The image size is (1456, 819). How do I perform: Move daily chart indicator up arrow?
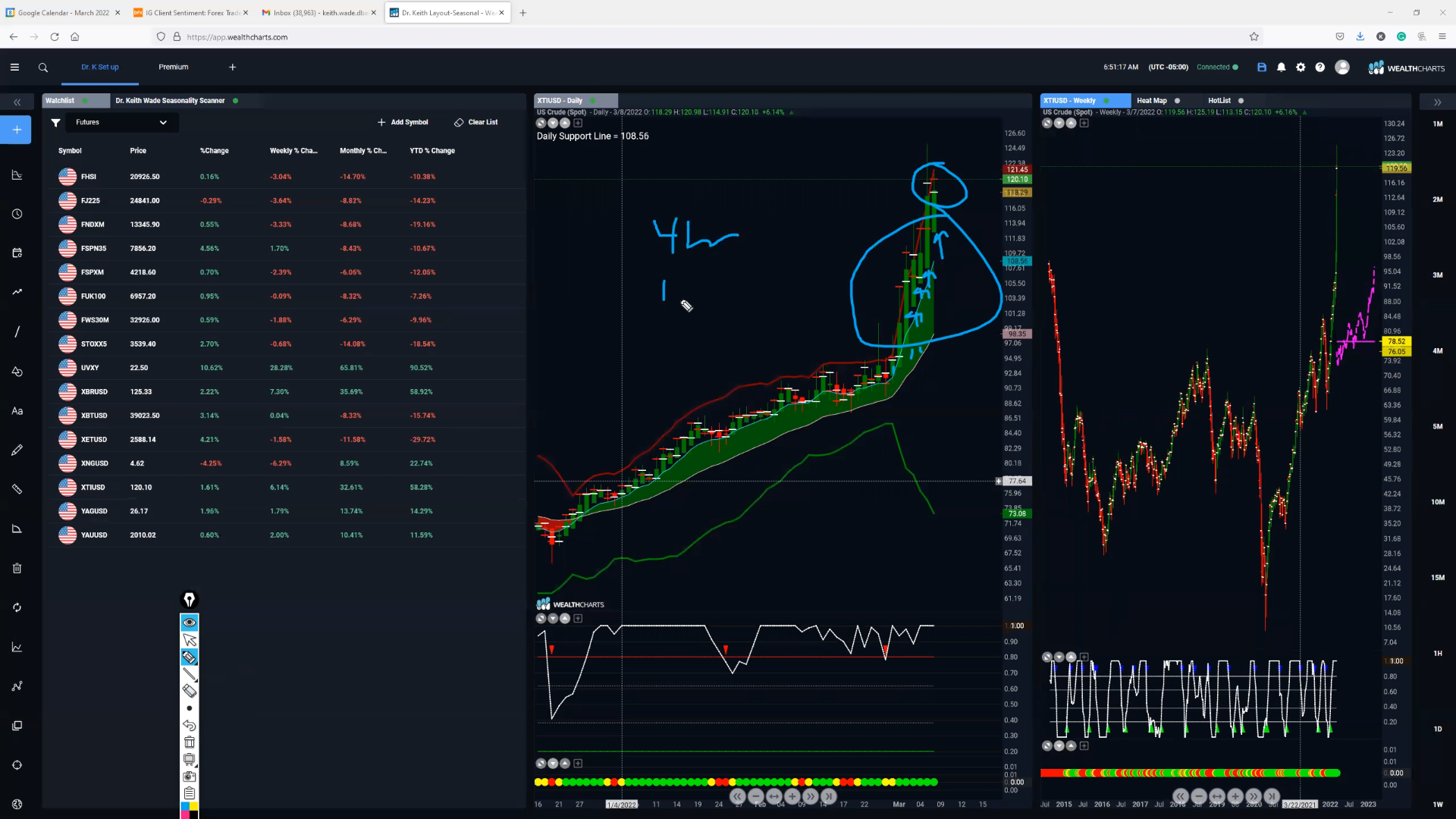[x=565, y=123]
